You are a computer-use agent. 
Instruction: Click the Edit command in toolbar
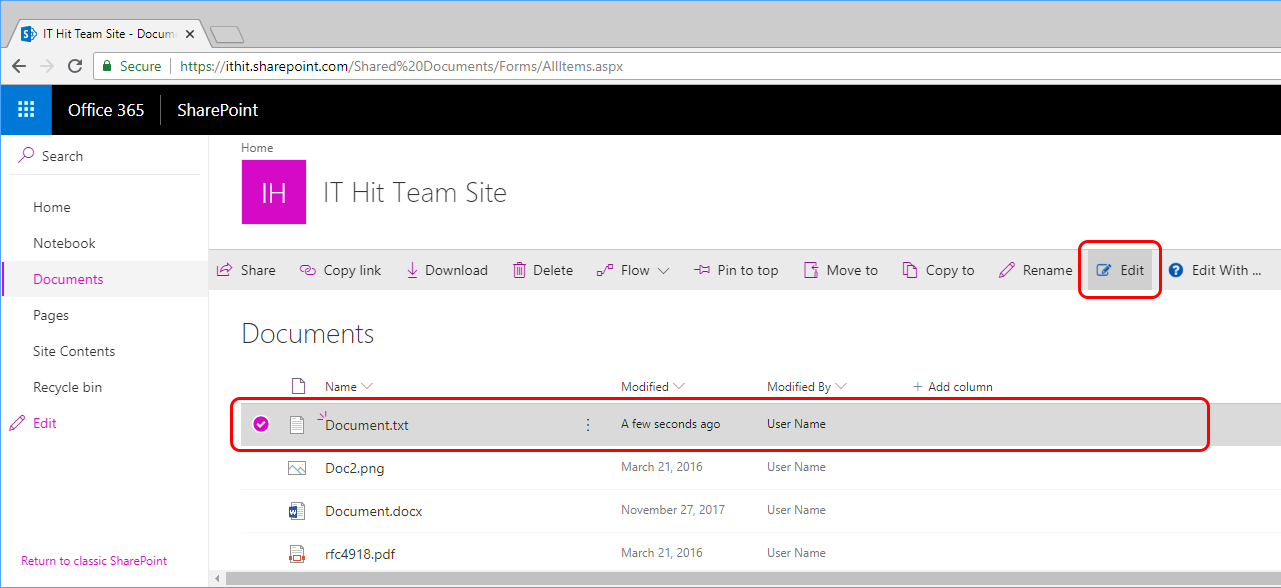point(1120,270)
